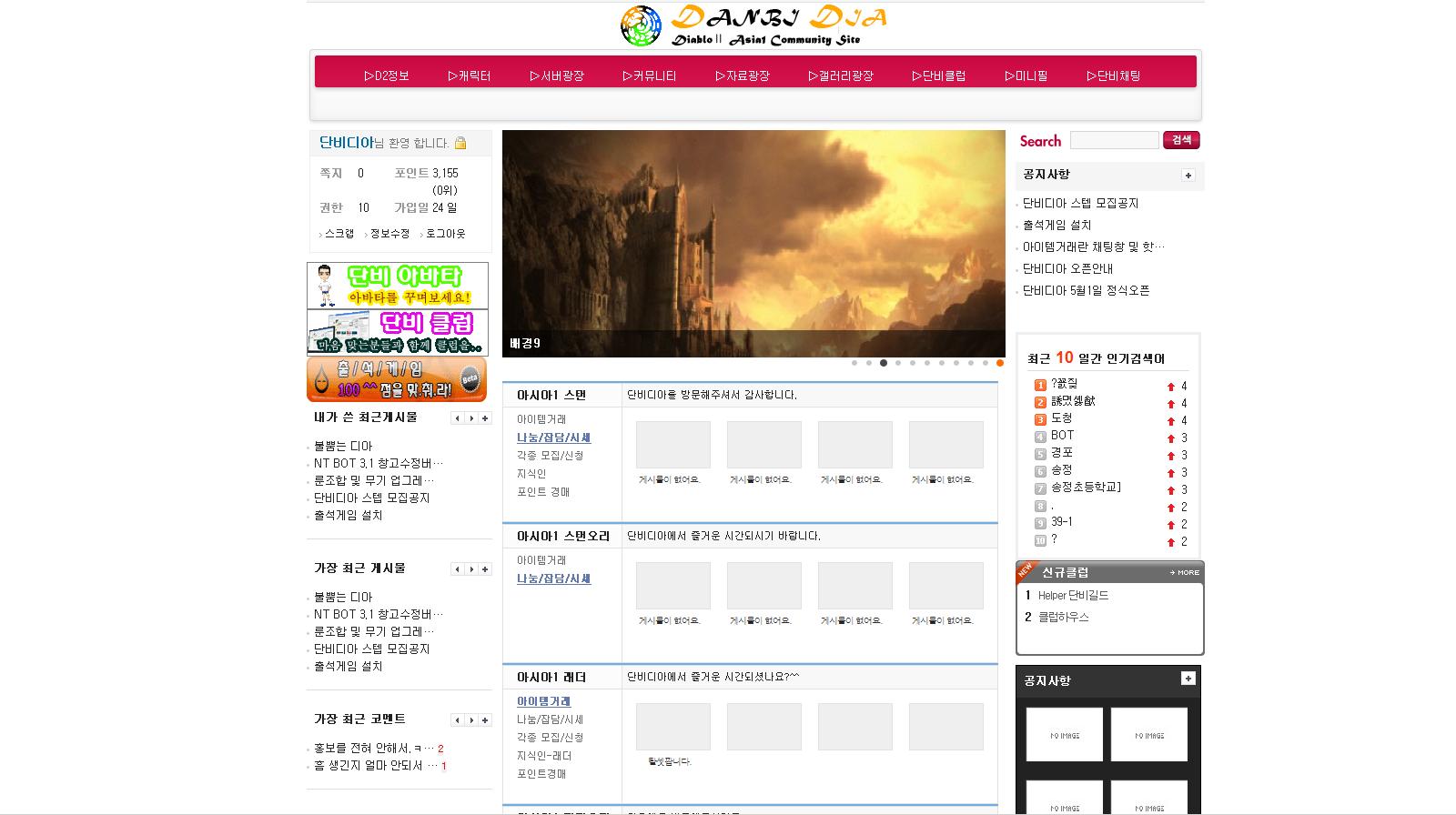
Task: Open MORE in 신규클럽 panel
Action: [1185, 572]
